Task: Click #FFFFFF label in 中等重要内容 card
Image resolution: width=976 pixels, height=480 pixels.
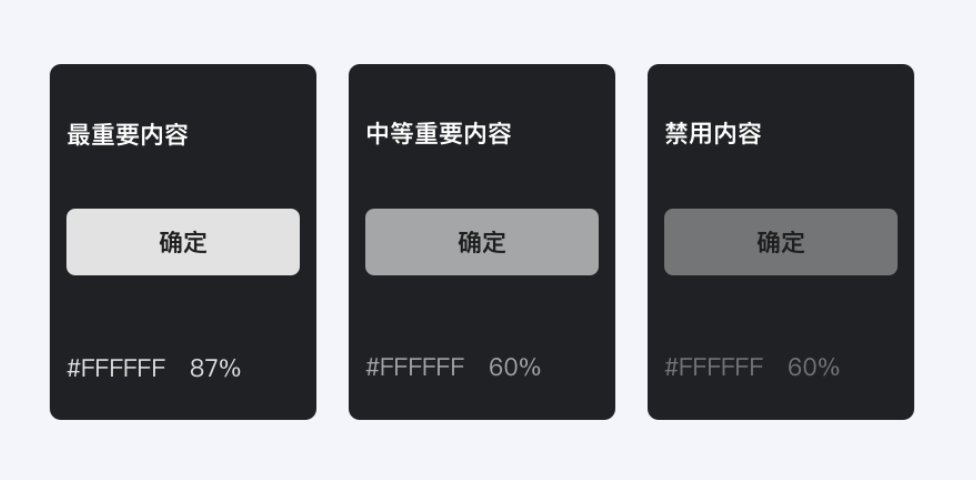Action: (x=415, y=368)
